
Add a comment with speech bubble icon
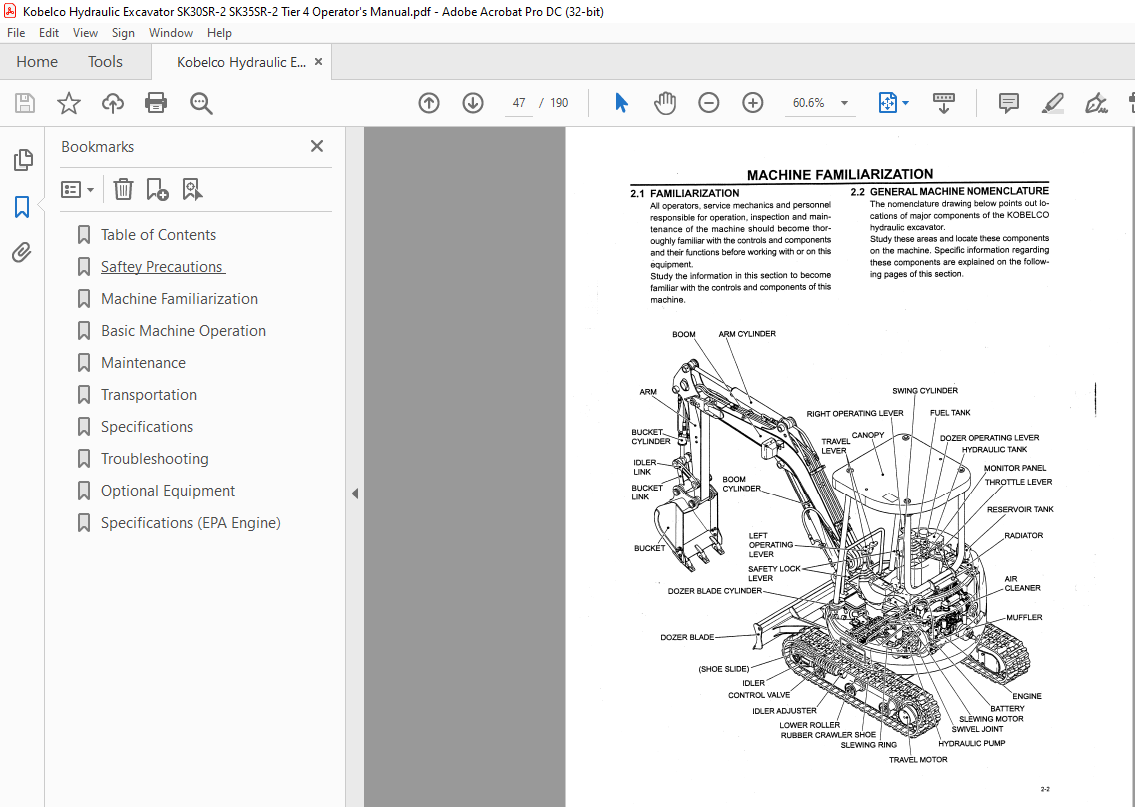coord(1008,103)
